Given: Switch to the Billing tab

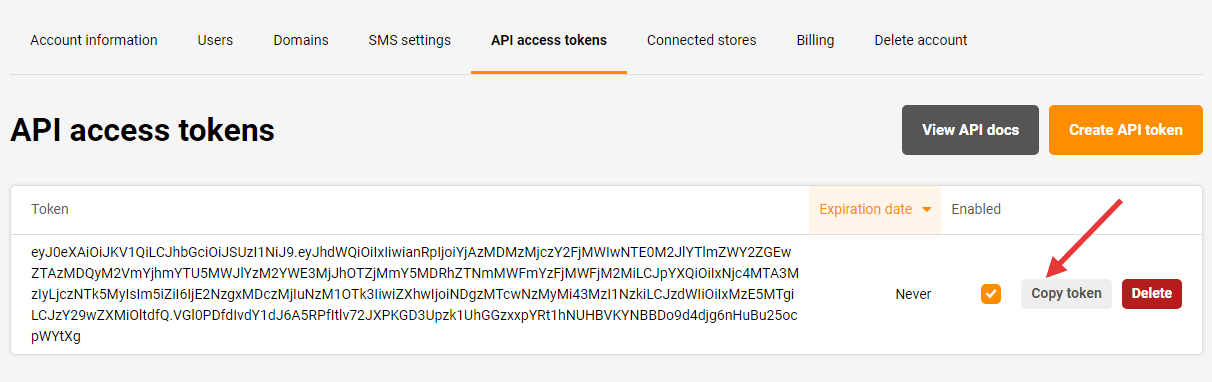Looking at the screenshot, I should pos(816,40).
